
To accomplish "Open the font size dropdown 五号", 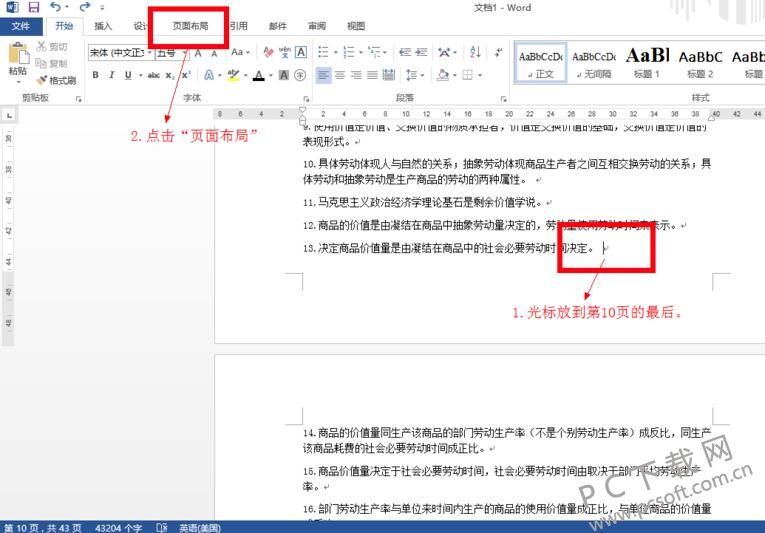I will pos(171,53).
